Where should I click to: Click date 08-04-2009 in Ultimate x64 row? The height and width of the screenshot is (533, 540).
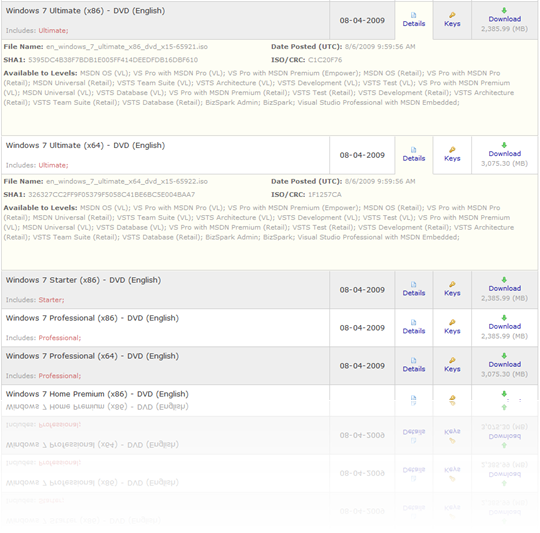362,155
